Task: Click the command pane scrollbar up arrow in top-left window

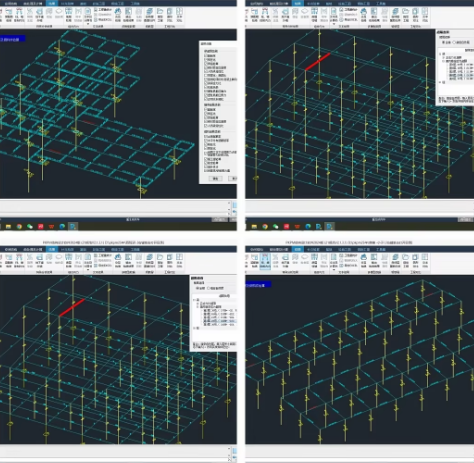Action: [x=229, y=203]
